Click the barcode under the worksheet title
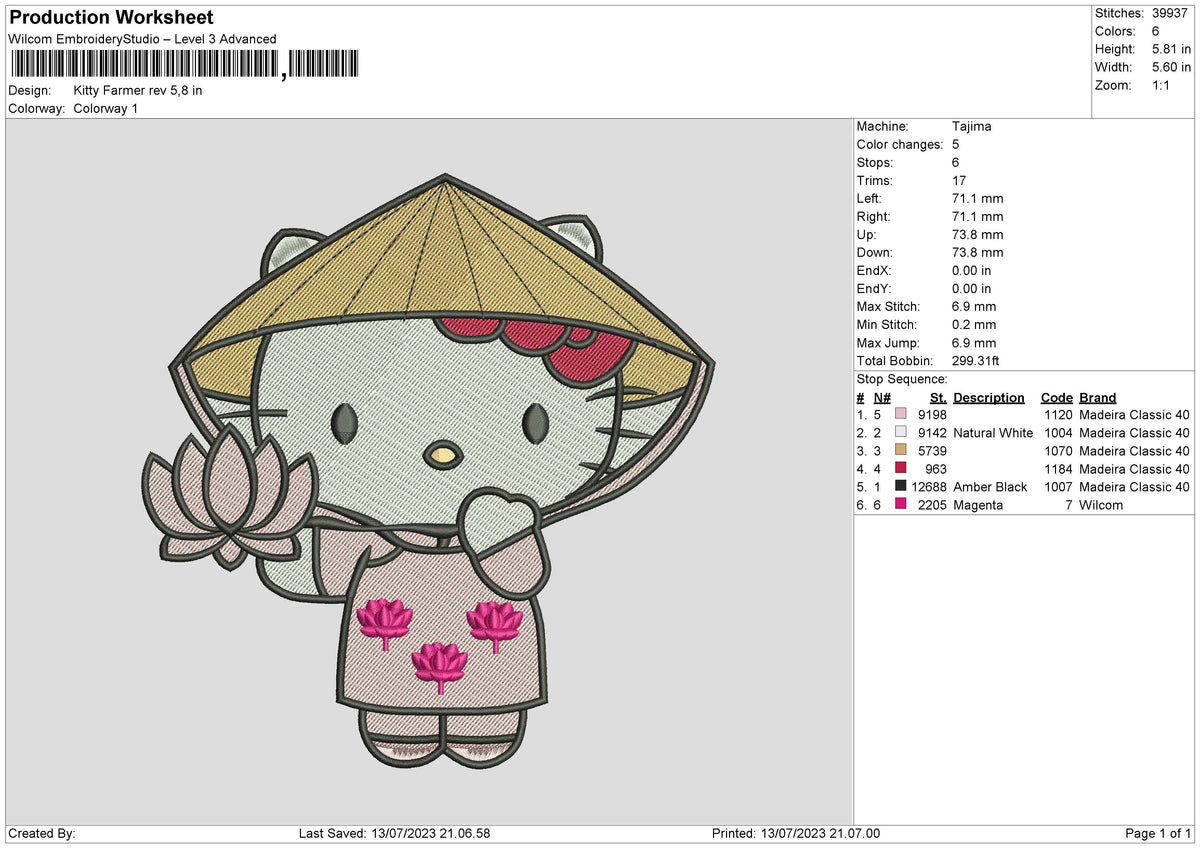This screenshot has height=848, width=1200. [x=184, y=65]
